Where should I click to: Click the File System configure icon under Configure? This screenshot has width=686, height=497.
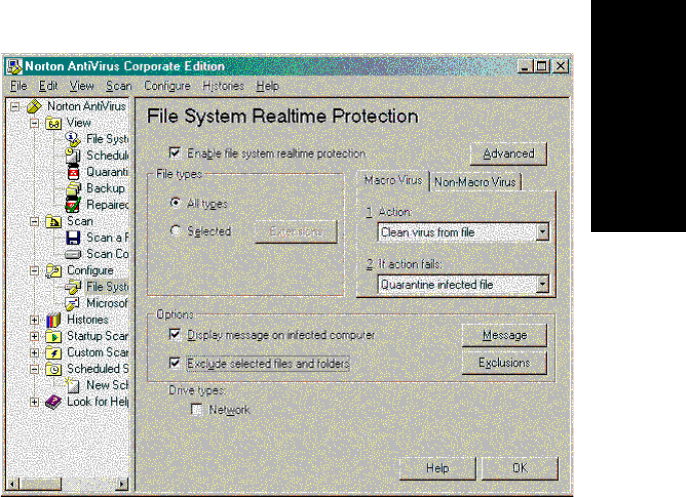(x=73, y=287)
